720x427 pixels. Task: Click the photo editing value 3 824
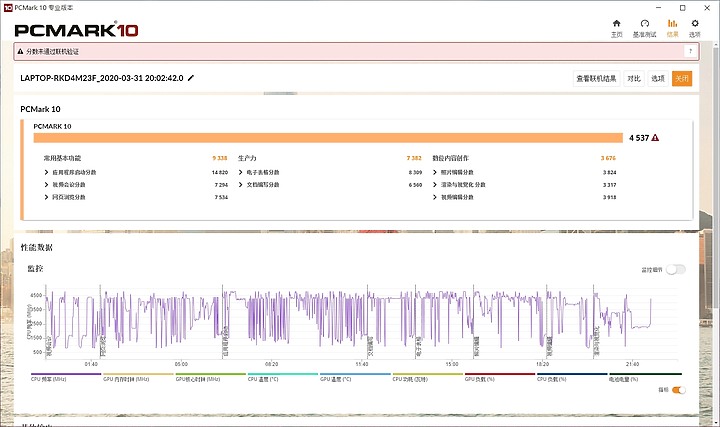tap(609, 172)
